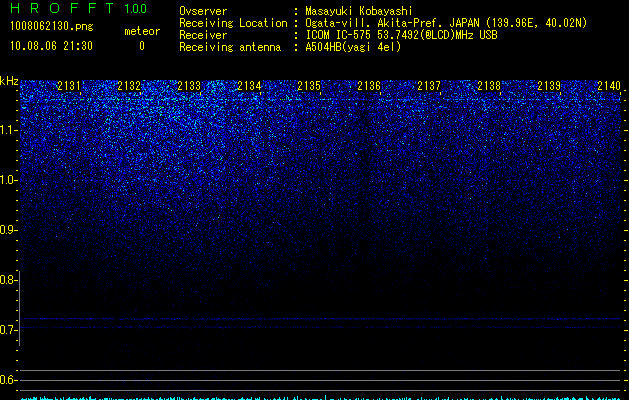The image size is (629, 400).
Task: Click the 2139 time marker
Action: coord(549,86)
